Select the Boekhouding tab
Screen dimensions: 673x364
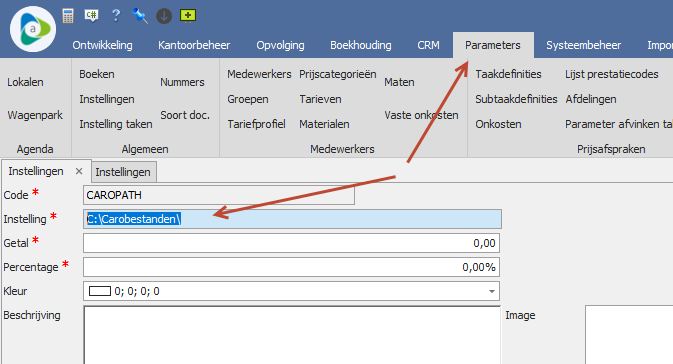[361, 45]
